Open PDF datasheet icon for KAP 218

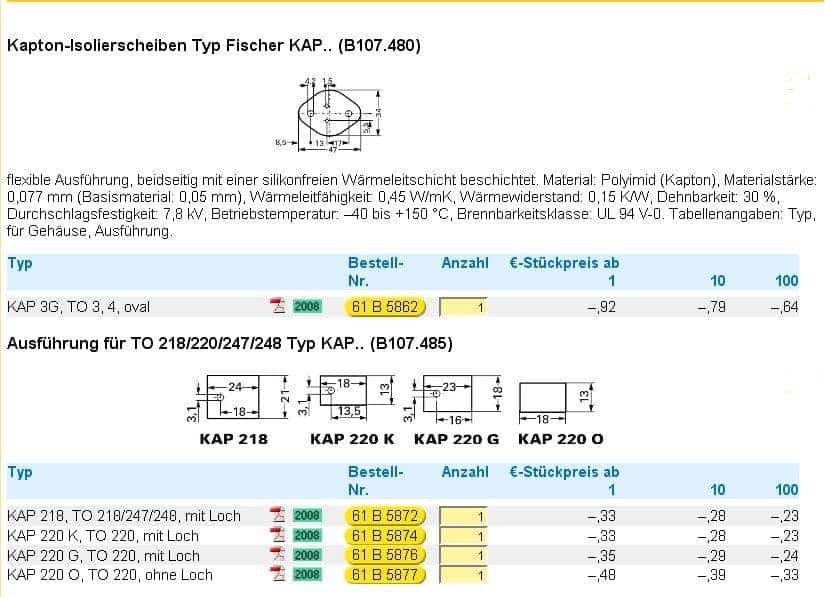click(277, 514)
